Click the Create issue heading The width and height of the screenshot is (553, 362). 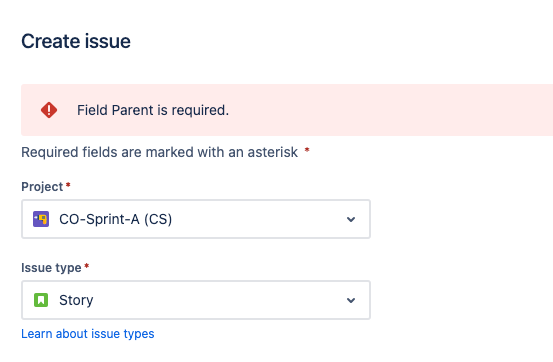coord(76,41)
